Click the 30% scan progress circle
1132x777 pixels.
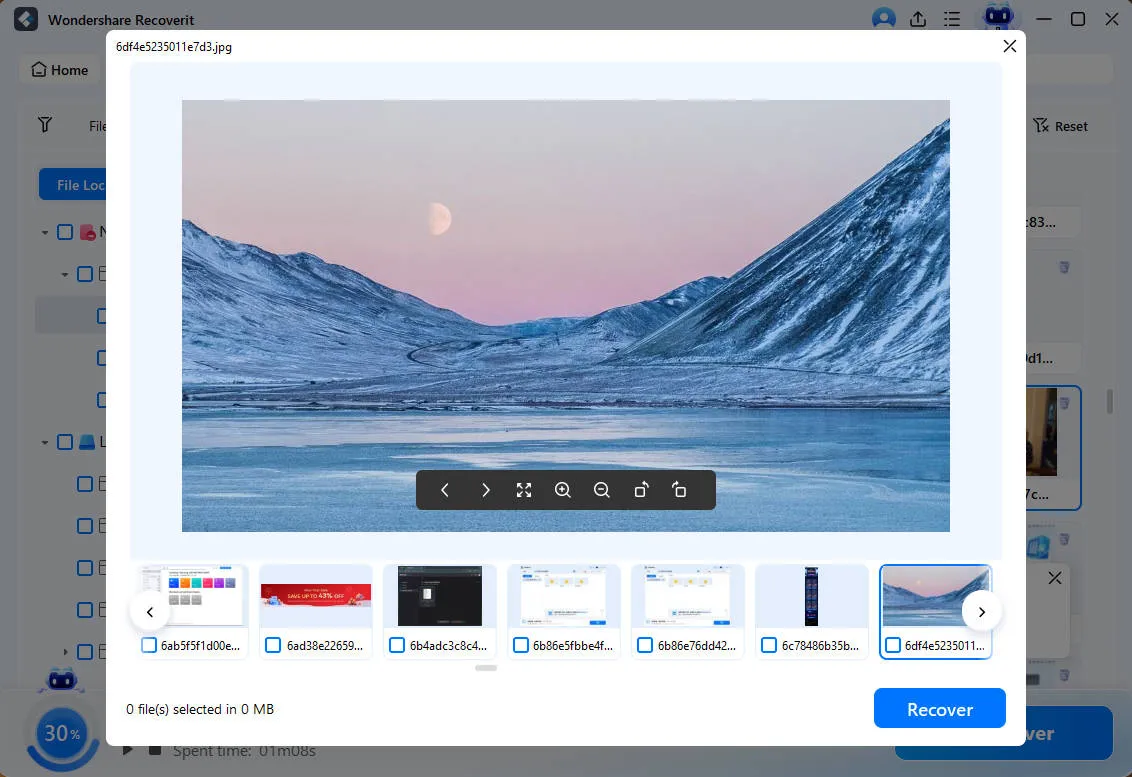[62, 733]
